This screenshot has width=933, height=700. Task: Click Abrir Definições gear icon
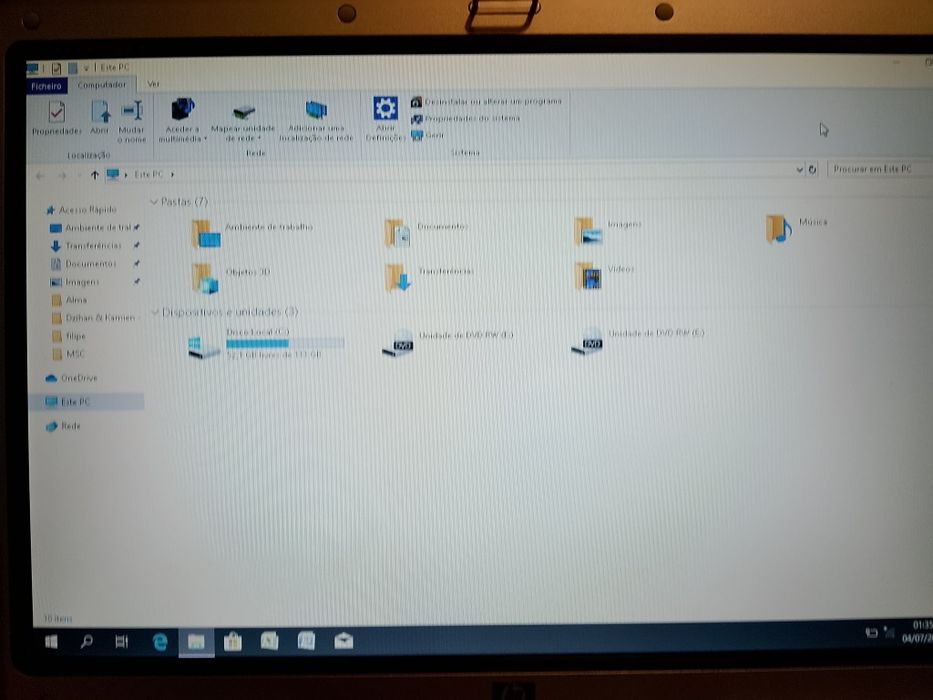(x=385, y=119)
